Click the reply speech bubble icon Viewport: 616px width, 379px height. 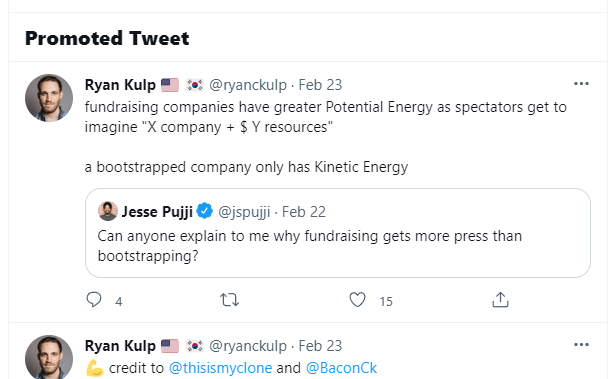pyautogui.click(x=94, y=300)
